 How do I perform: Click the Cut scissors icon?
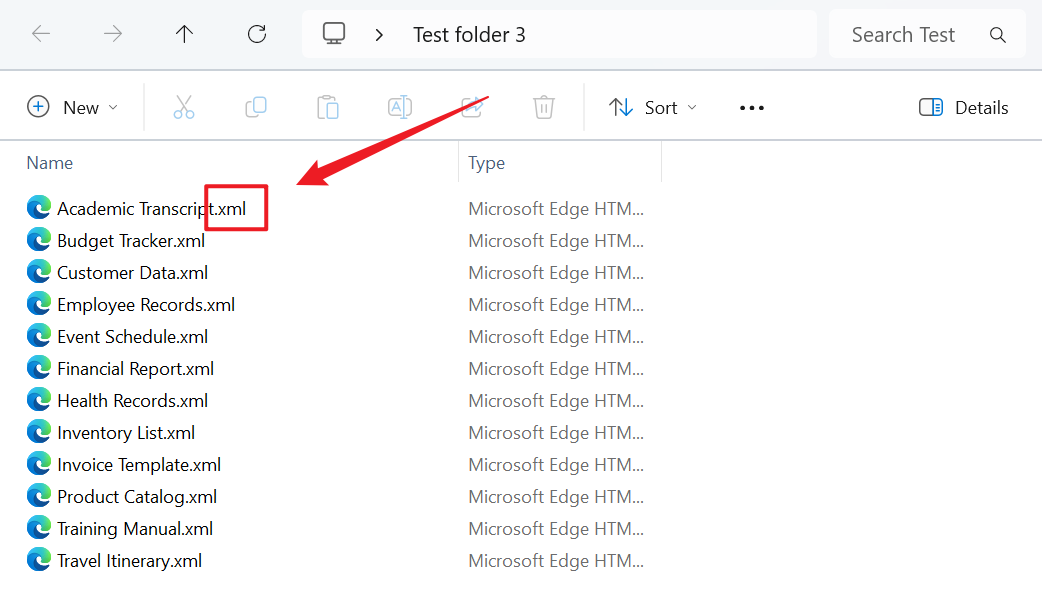pos(184,107)
